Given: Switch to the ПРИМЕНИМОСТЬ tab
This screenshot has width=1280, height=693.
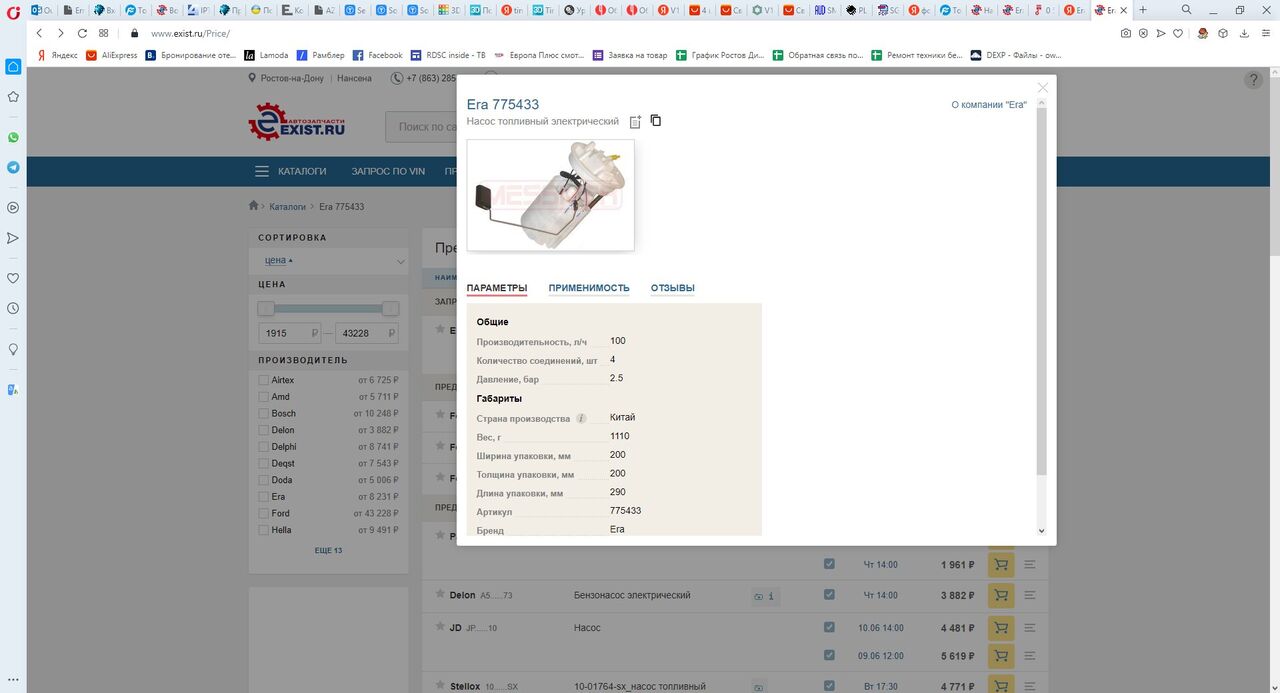Looking at the screenshot, I should click(589, 288).
